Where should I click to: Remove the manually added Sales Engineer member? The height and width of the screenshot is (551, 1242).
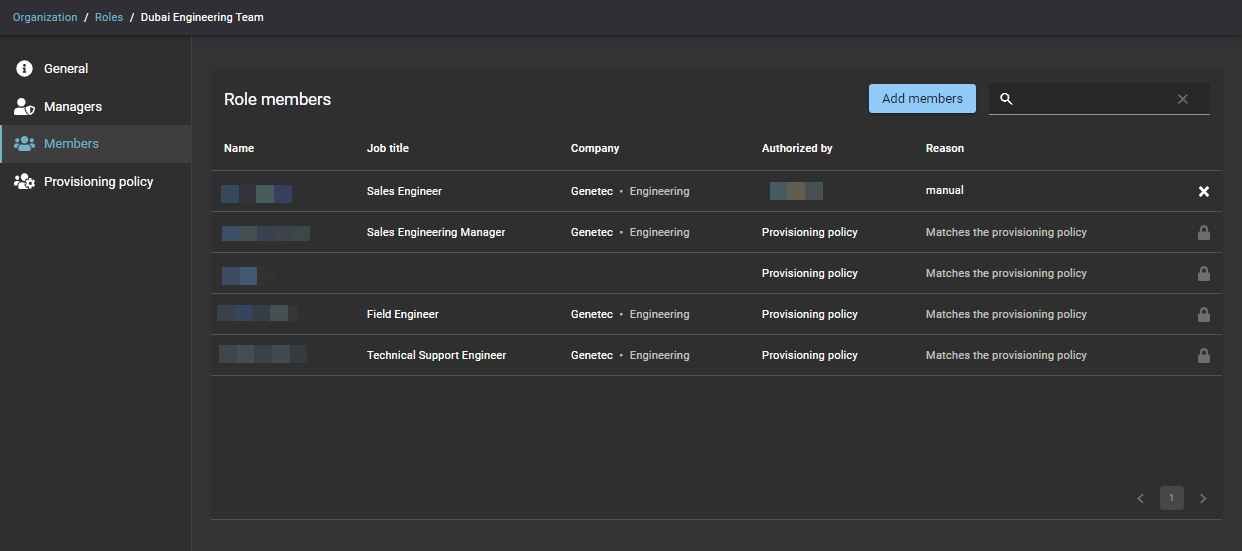click(1204, 191)
